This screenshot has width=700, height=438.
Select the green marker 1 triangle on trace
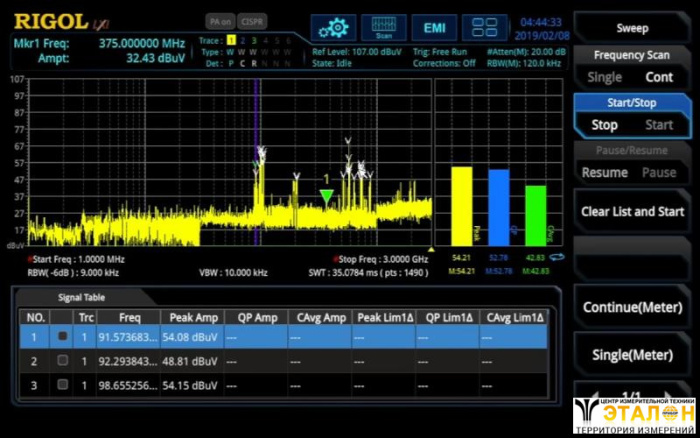[326, 196]
